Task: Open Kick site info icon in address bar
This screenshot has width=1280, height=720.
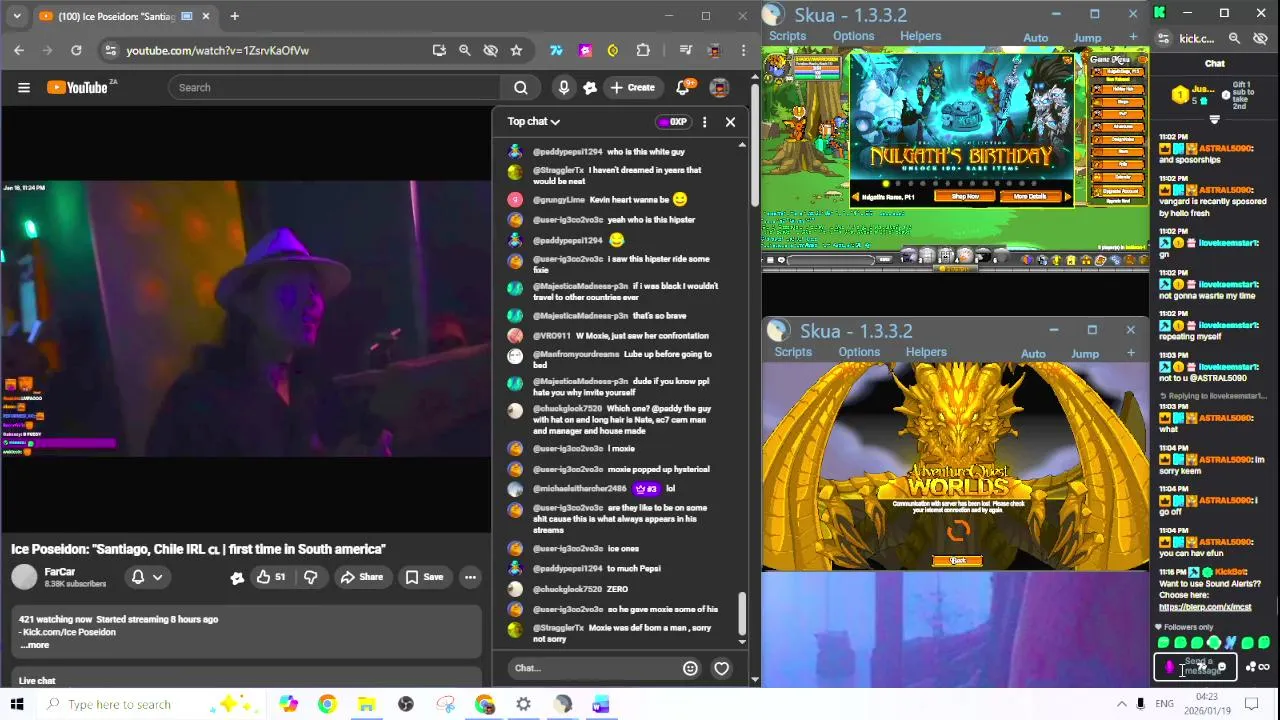Action: 1162,38
